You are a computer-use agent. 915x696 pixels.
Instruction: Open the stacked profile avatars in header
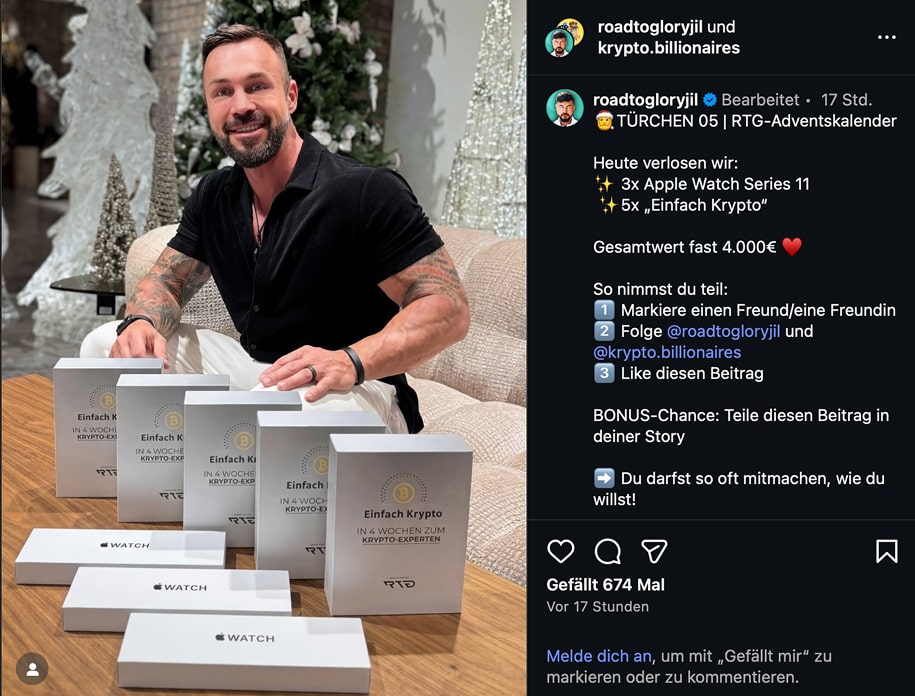(x=564, y=37)
